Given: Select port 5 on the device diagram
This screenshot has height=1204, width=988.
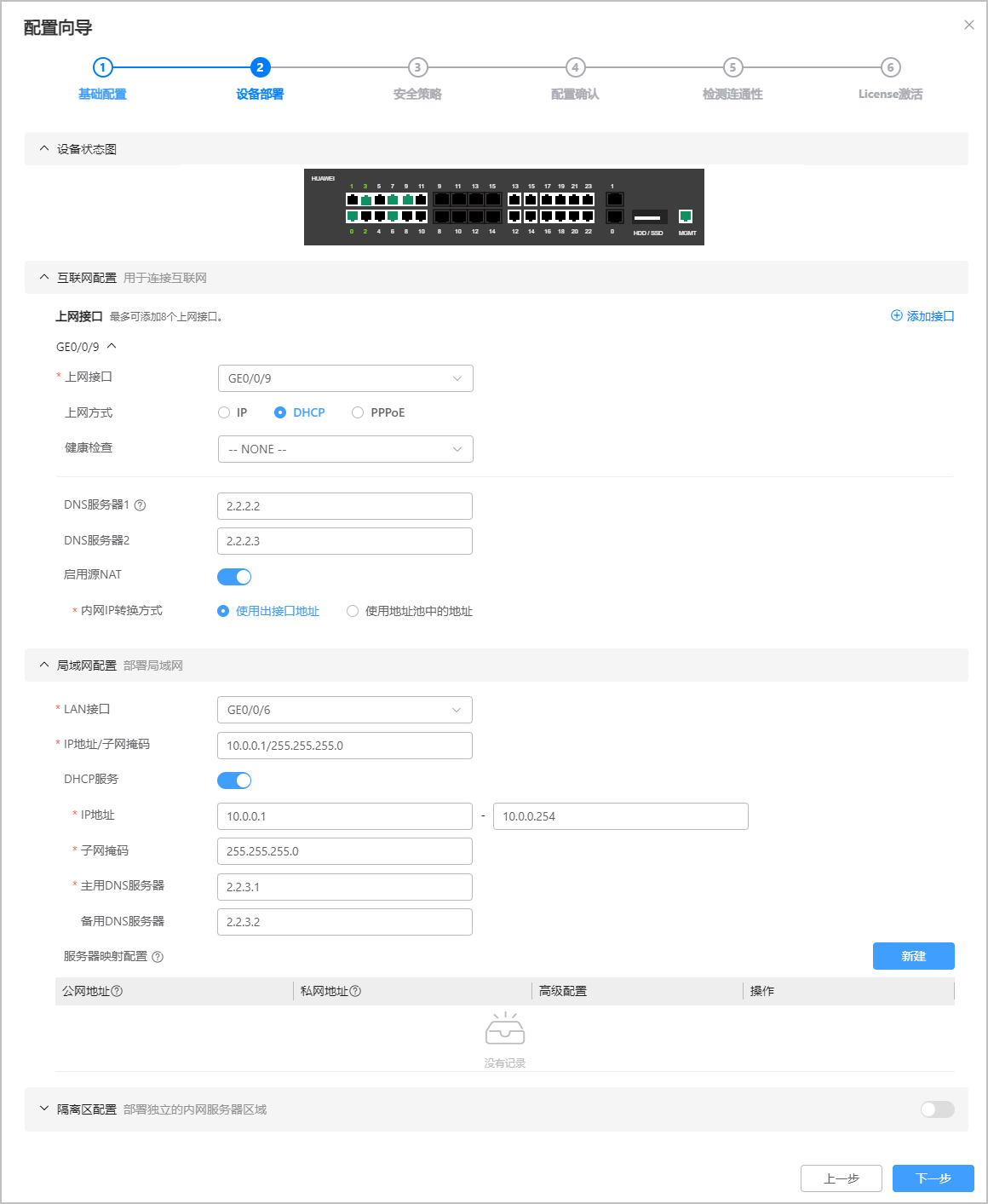Looking at the screenshot, I should tap(379, 199).
